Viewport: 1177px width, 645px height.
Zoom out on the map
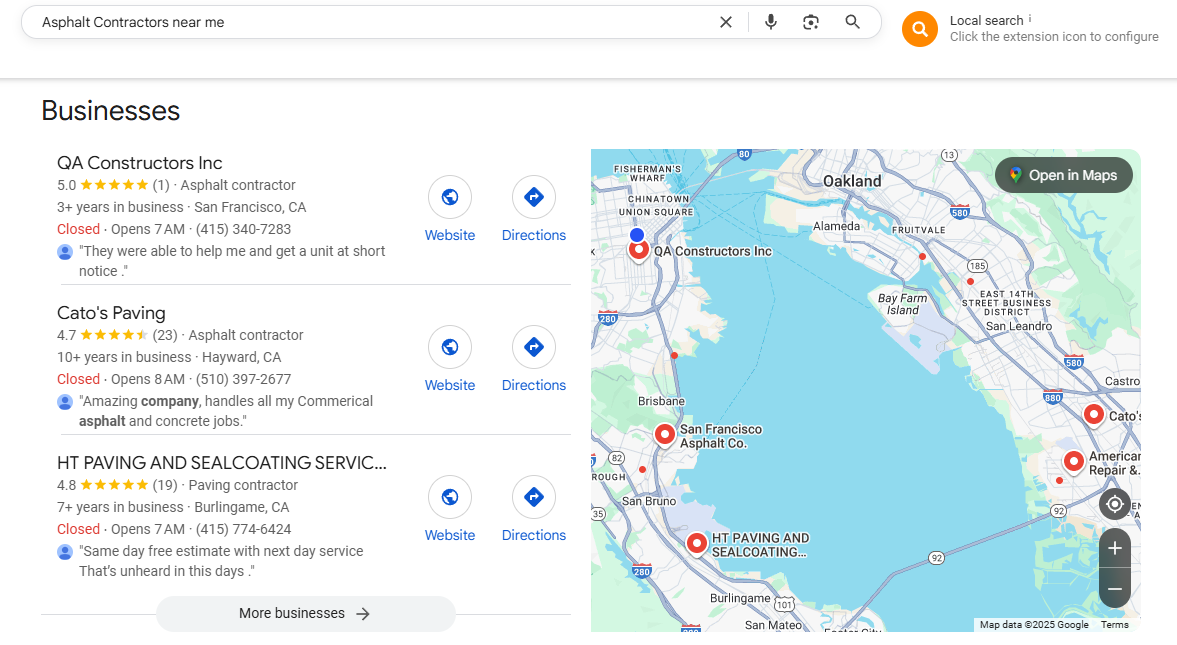click(x=1114, y=589)
